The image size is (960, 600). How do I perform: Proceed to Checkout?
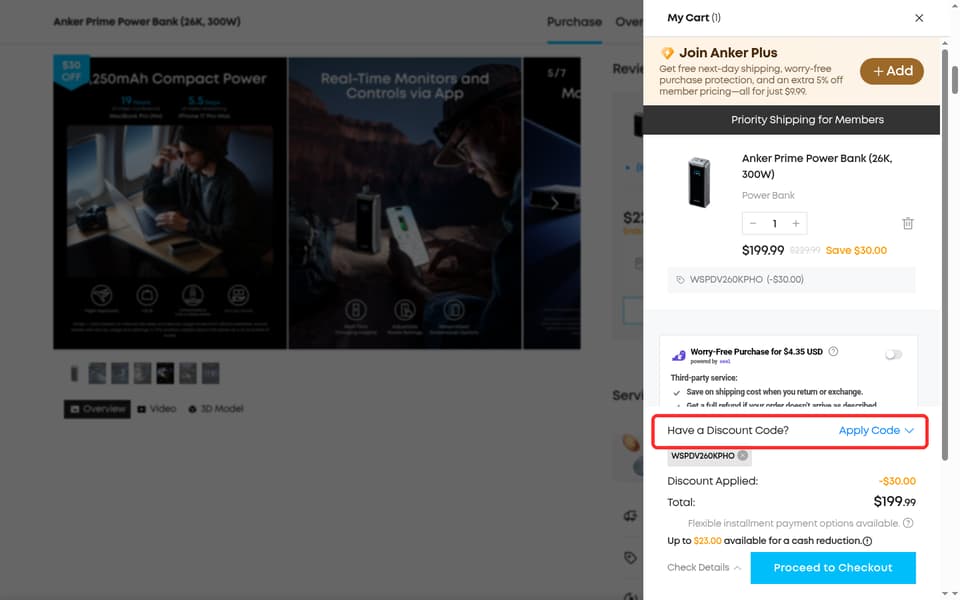pos(833,568)
